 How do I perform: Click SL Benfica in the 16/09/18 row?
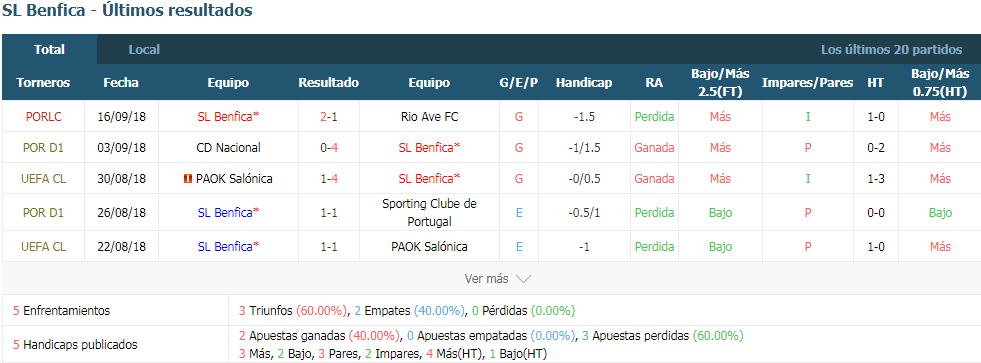[228, 116]
